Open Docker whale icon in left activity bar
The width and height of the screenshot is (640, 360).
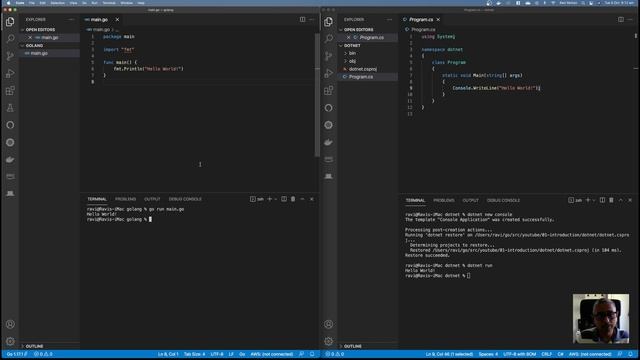(10, 159)
